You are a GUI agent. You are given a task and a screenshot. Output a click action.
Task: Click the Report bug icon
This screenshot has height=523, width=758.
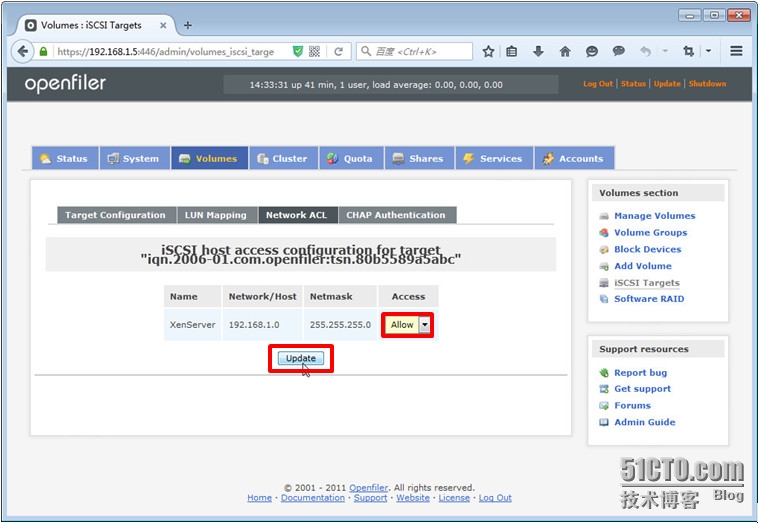[604, 373]
